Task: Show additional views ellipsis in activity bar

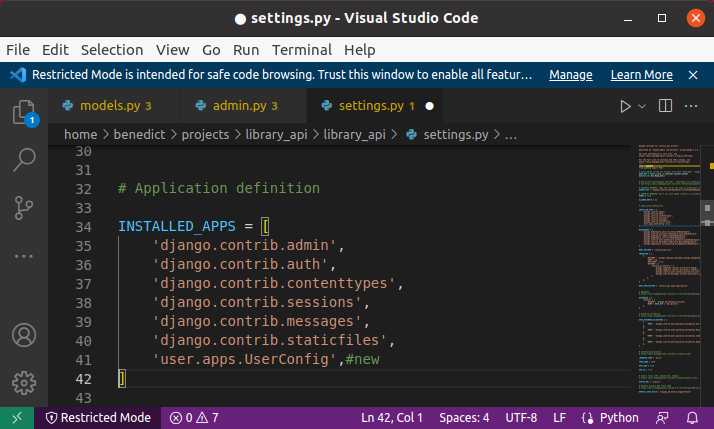Action: pos(24,256)
